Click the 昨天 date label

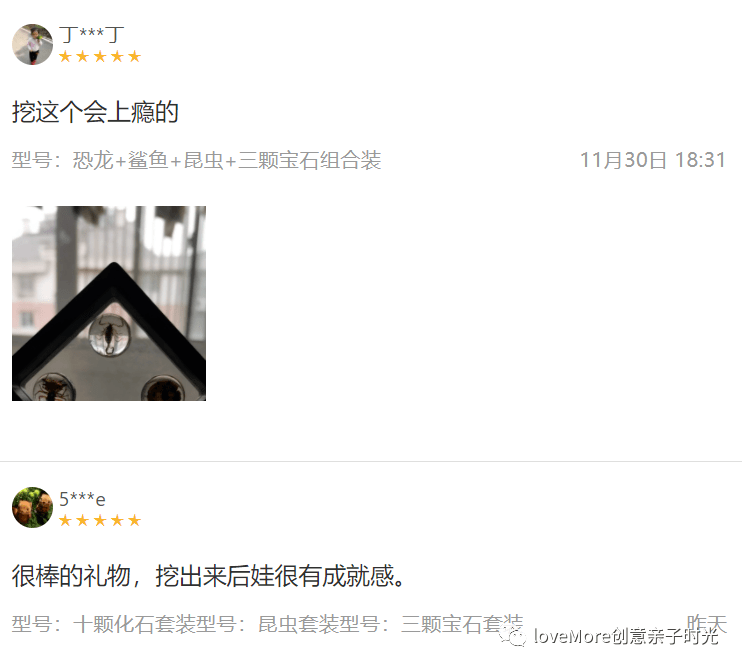click(x=707, y=623)
